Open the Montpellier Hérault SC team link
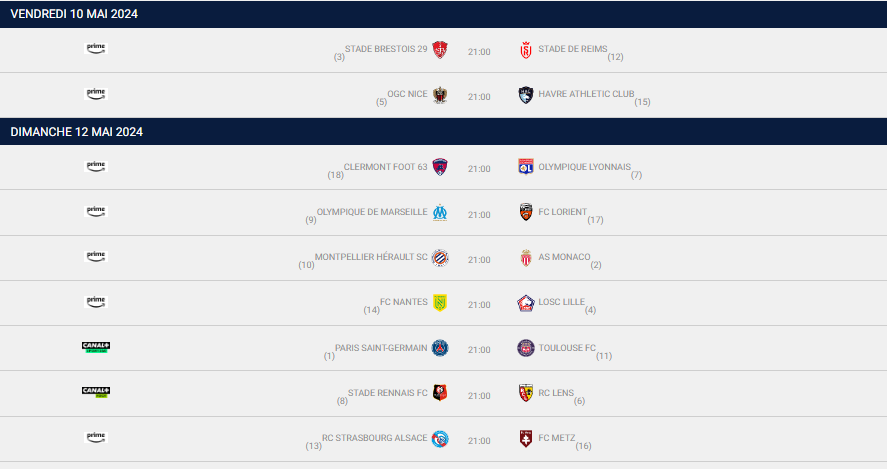The height and width of the screenshot is (469, 887). pyautogui.click(x=371, y=257)
